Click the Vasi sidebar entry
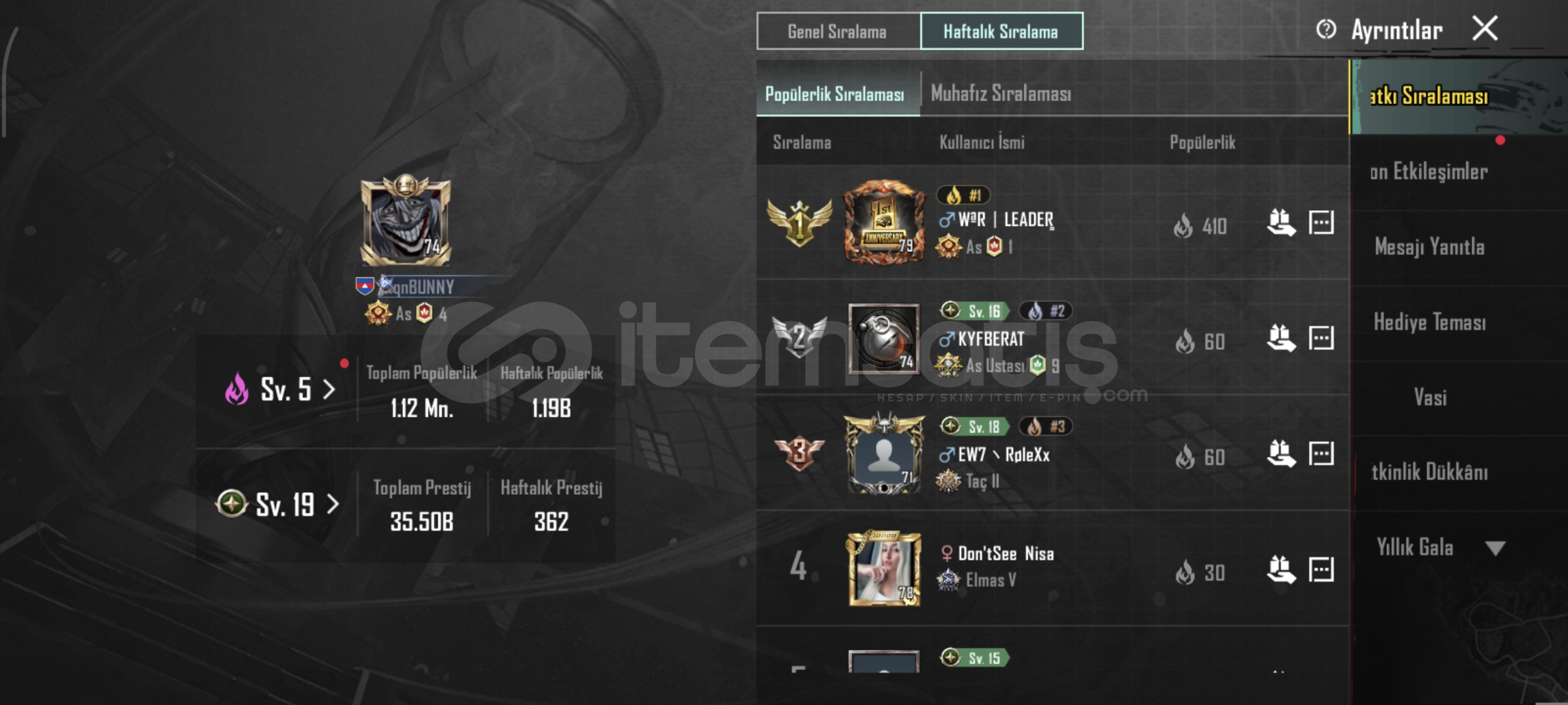Screen dimensions: 1568x705 click(x=1430, y=398)
